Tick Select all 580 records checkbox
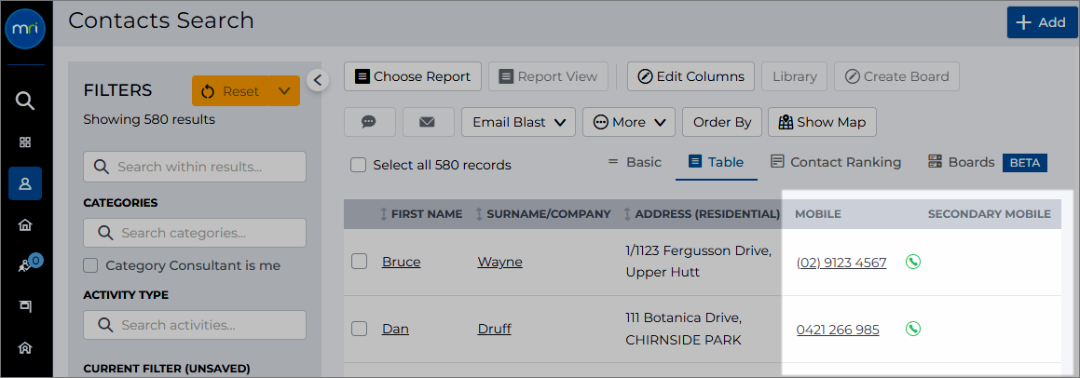1080x378 pixels. [357, 165]
